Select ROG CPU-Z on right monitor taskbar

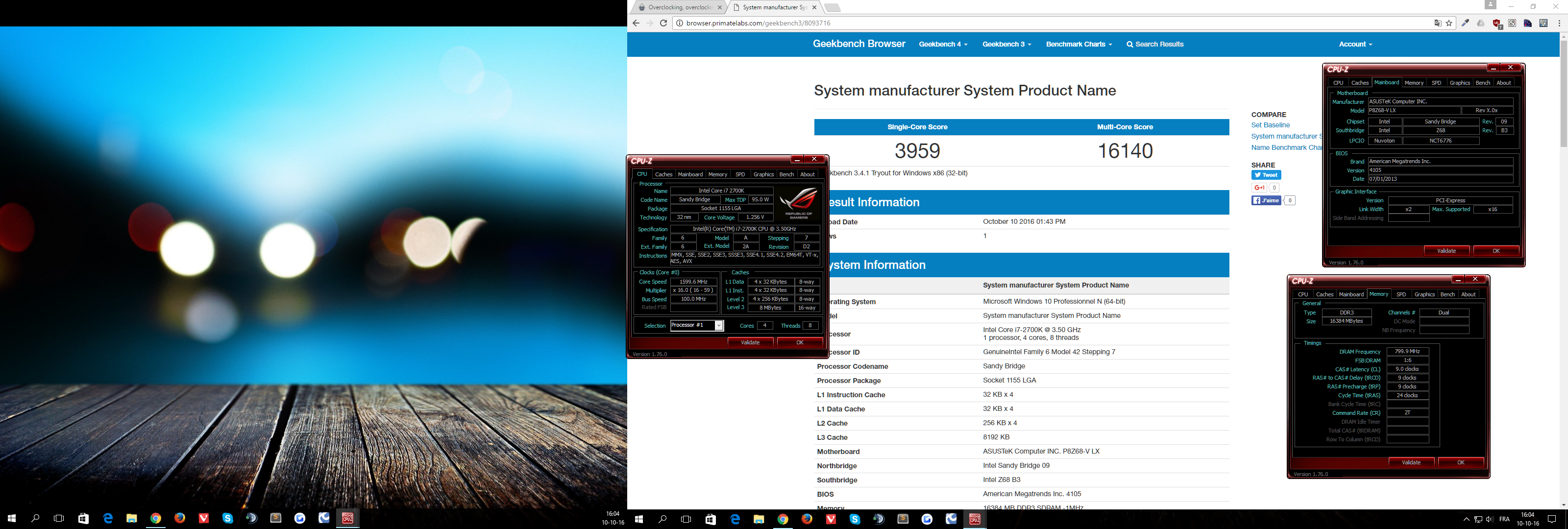coord(975,519)
